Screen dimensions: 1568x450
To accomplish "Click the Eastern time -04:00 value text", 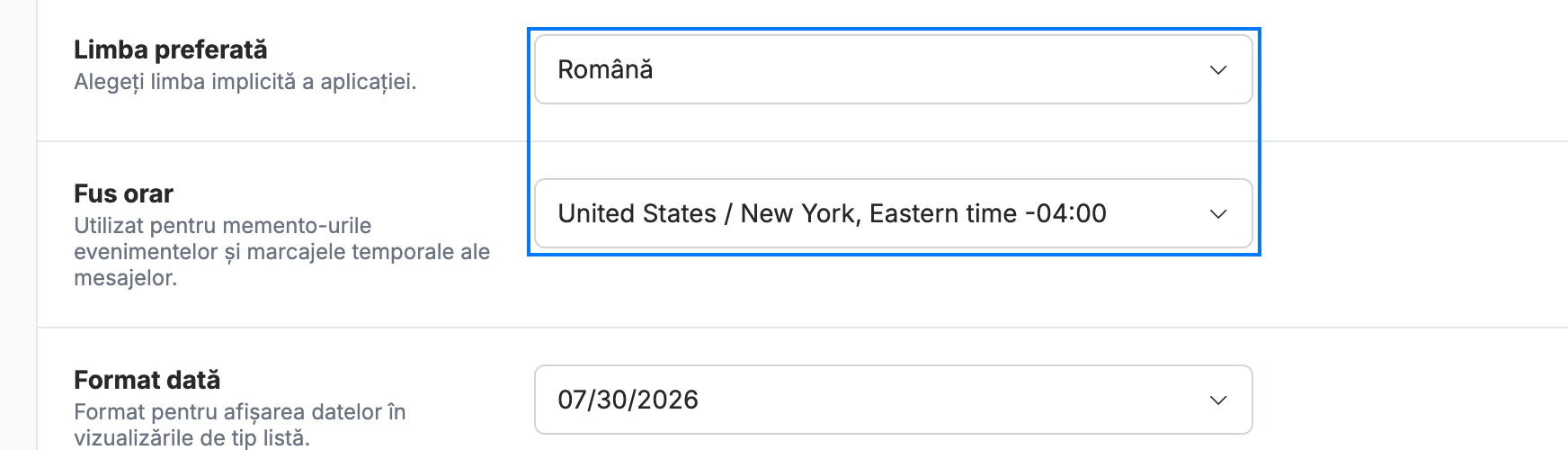I will [x=987, y=213].
